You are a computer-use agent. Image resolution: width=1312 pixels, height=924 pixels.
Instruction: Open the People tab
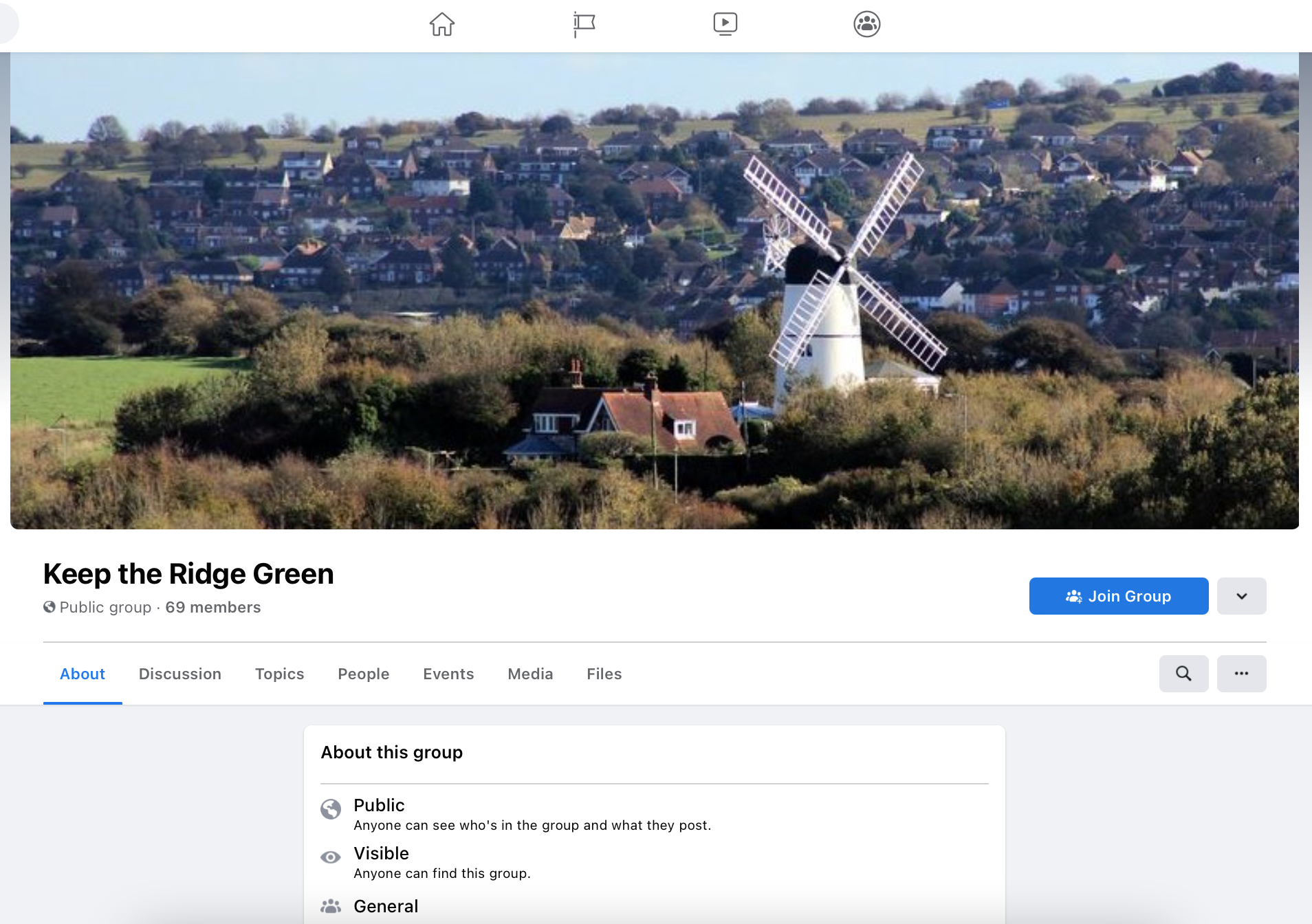pos(364,674)
